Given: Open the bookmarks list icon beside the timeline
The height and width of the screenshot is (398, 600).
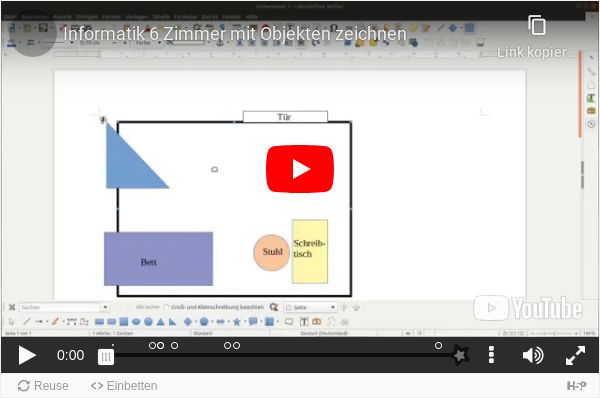Looking at the screenshot, I should tap(106, 357).
